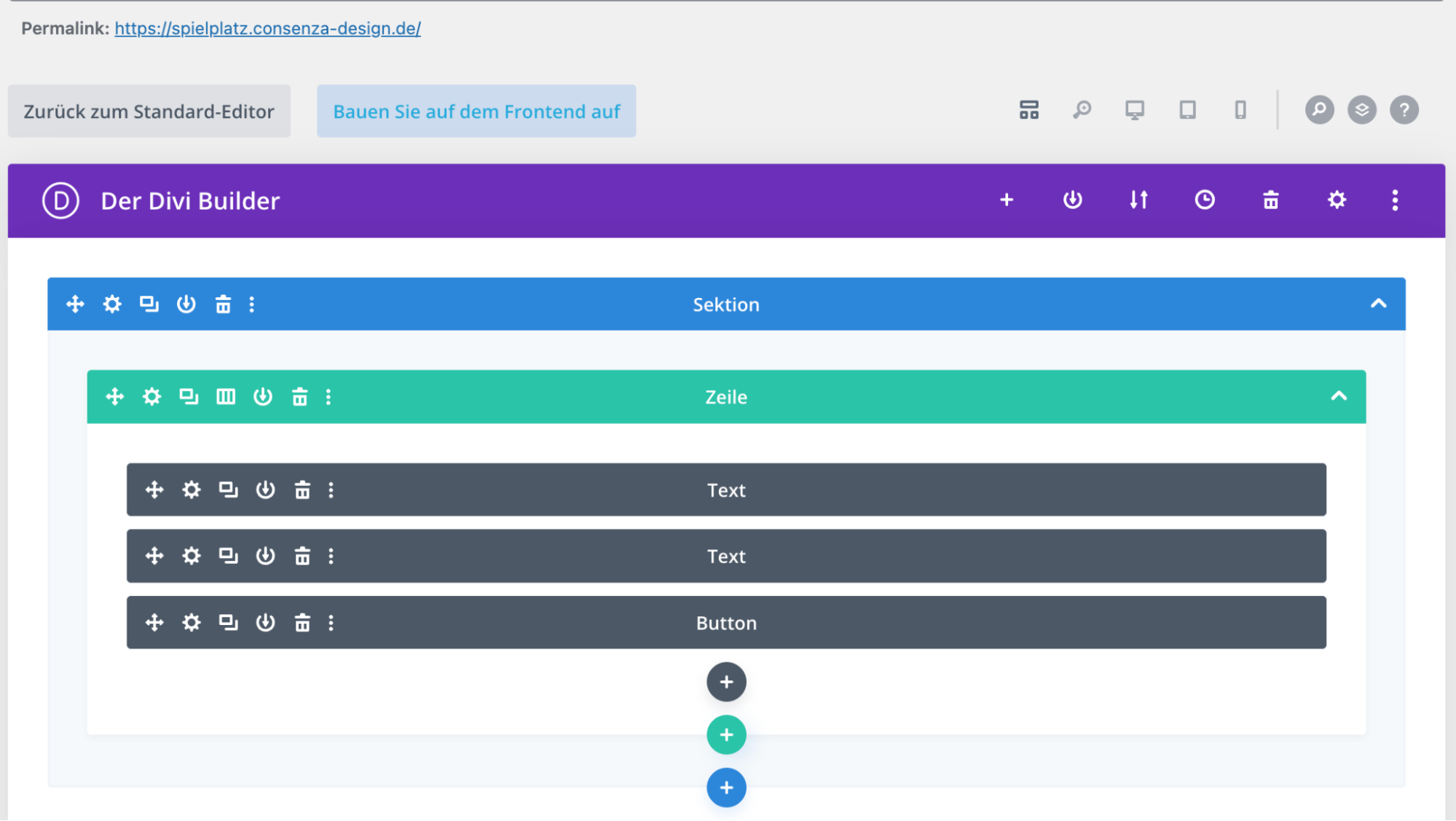Collapse the Sektion with chevron
The width and height of the screenshot is (1456, 821).
pyautogui.click(x=1378, y=304)
